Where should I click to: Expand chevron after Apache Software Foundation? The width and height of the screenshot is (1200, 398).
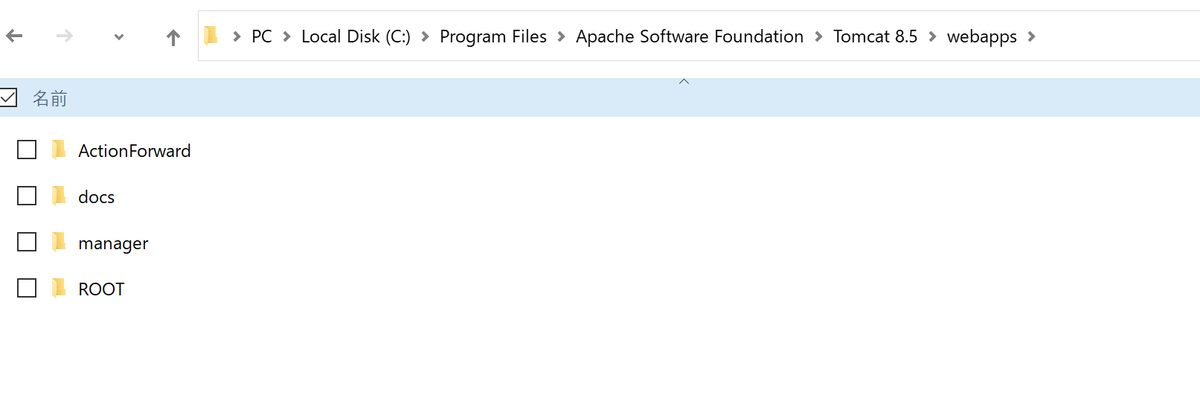[819, 37]
